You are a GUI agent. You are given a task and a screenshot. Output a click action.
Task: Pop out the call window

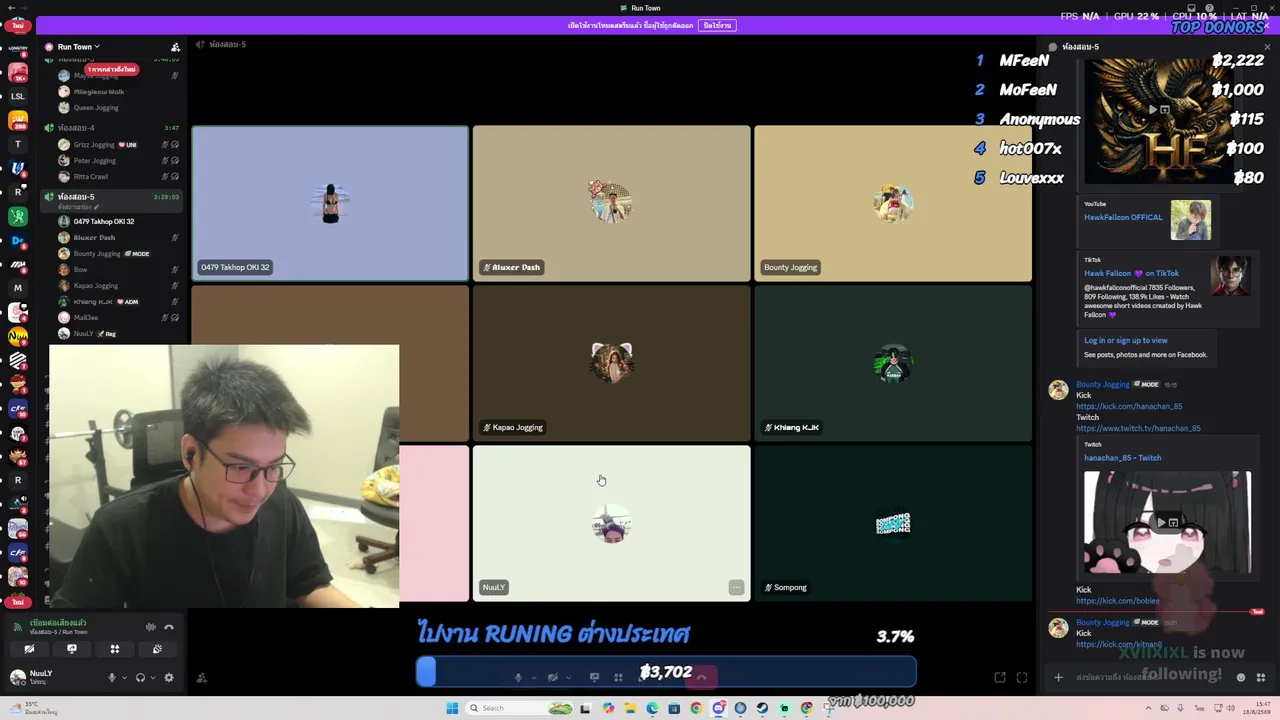tap(1000, 678)
